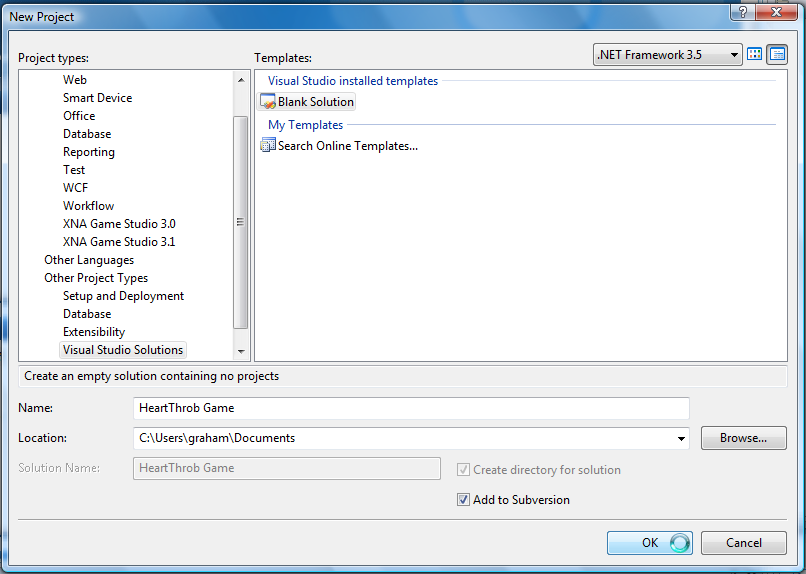This screenshot has height=574, width=806.
Task: Select WCF project type
Action: coord(75,188)
